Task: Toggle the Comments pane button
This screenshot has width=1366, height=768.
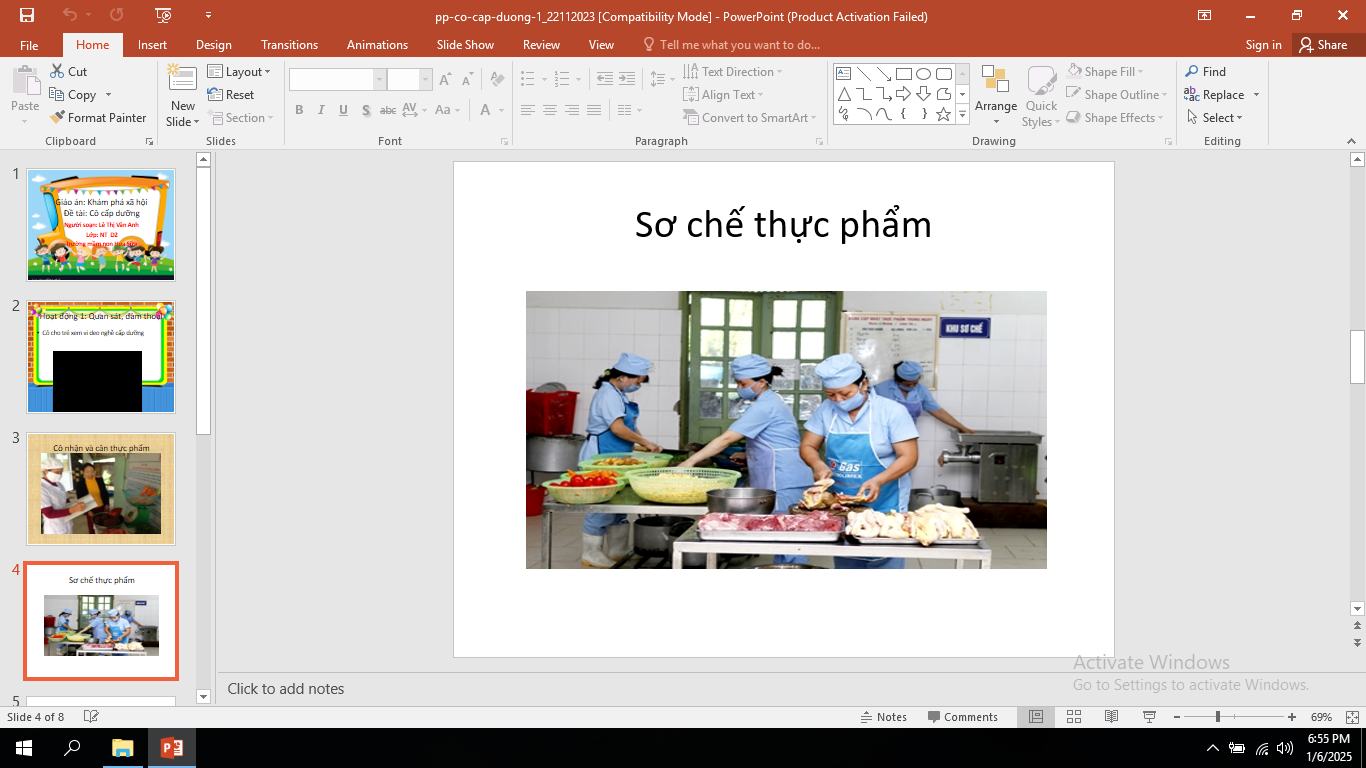Action: (x=962, y=717)
